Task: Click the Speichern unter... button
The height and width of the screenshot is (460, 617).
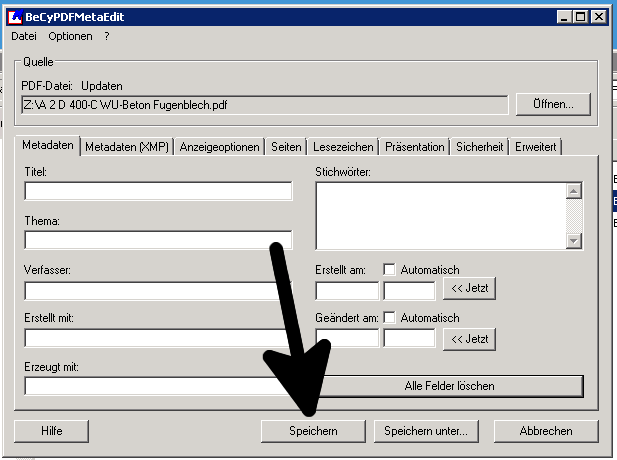Action: (x=426, y=431)
